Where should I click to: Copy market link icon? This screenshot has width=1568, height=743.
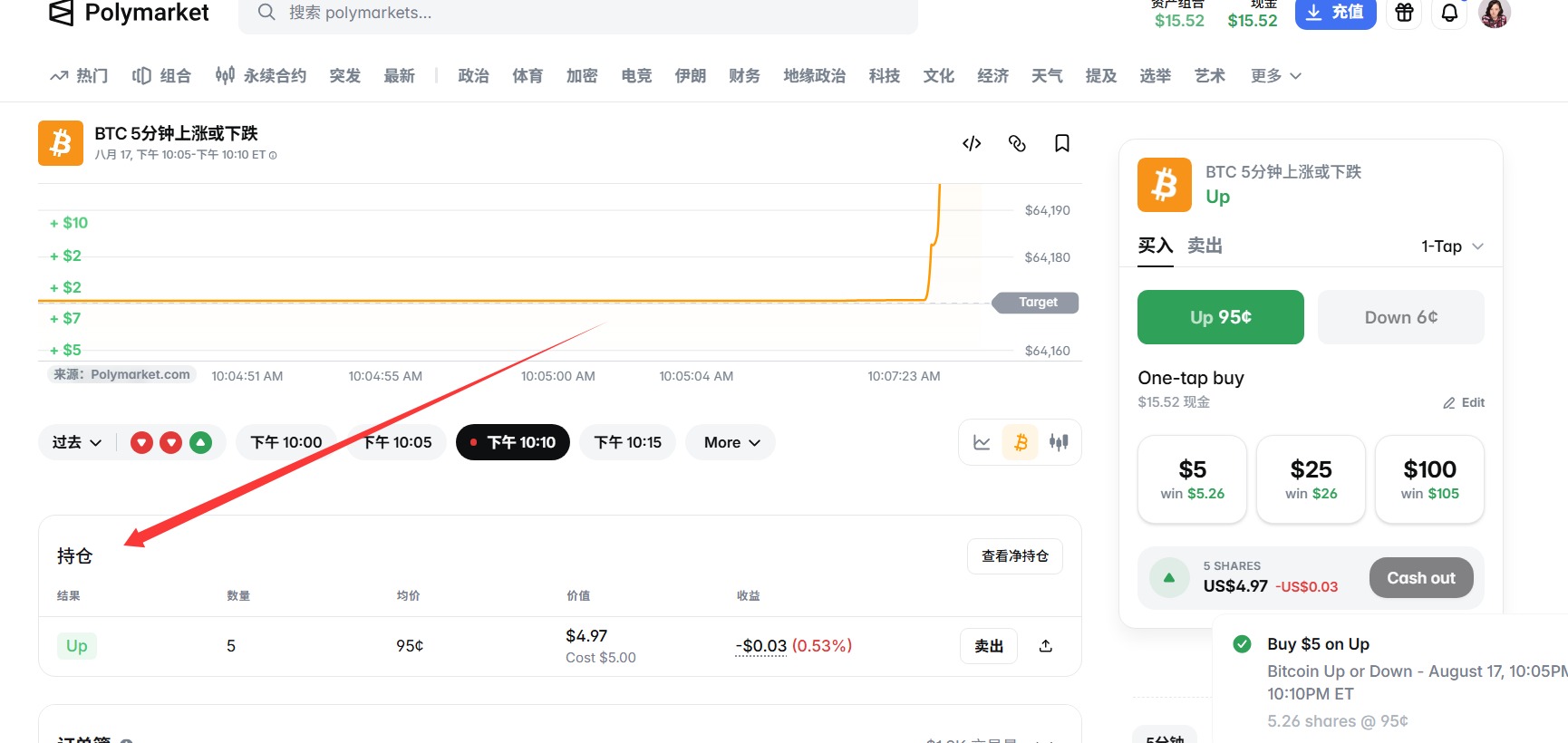1017,143
